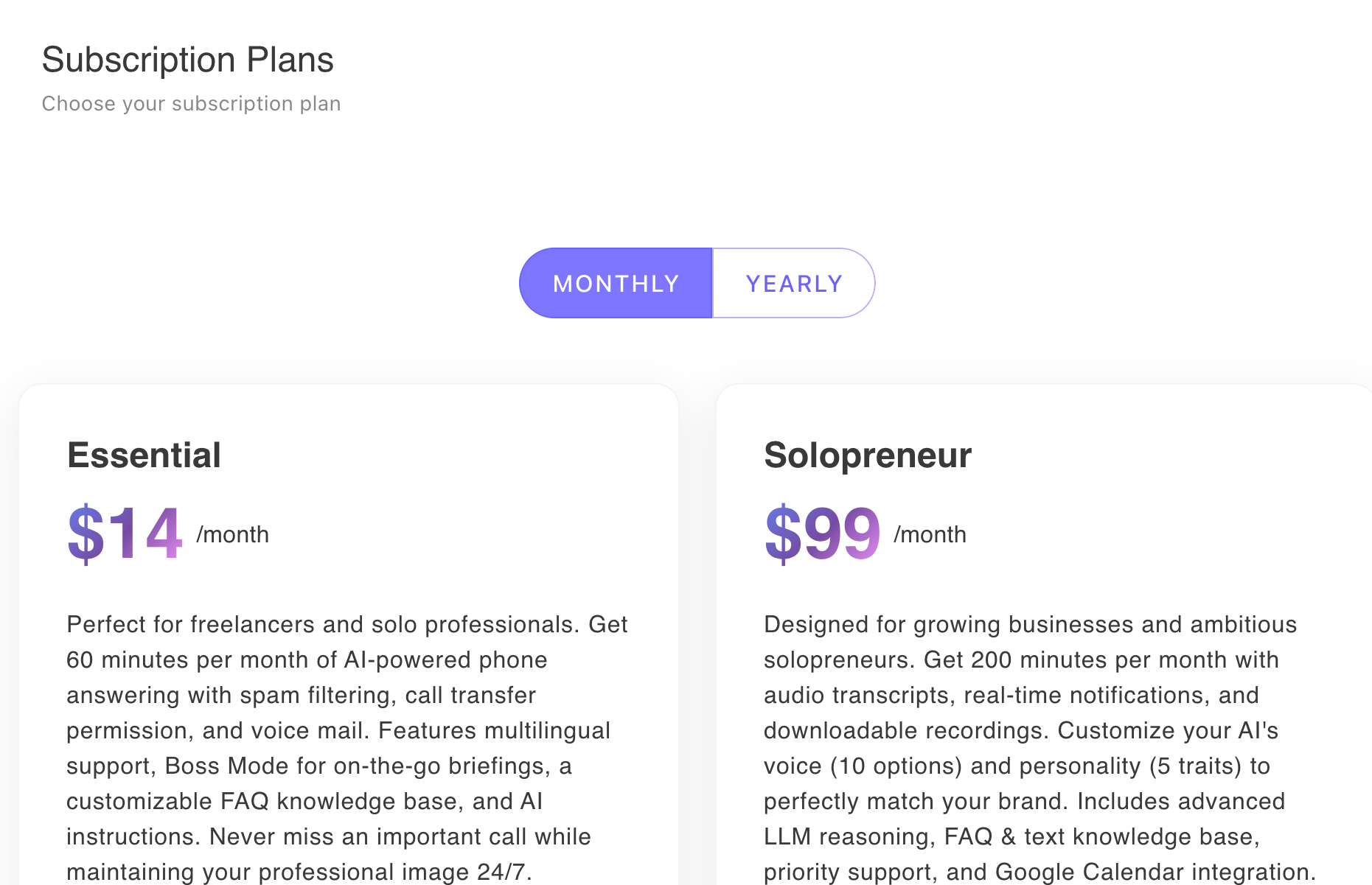Select the MONTHLY billing option
This screenshot has width=1372, height=885.
[616, 283]
